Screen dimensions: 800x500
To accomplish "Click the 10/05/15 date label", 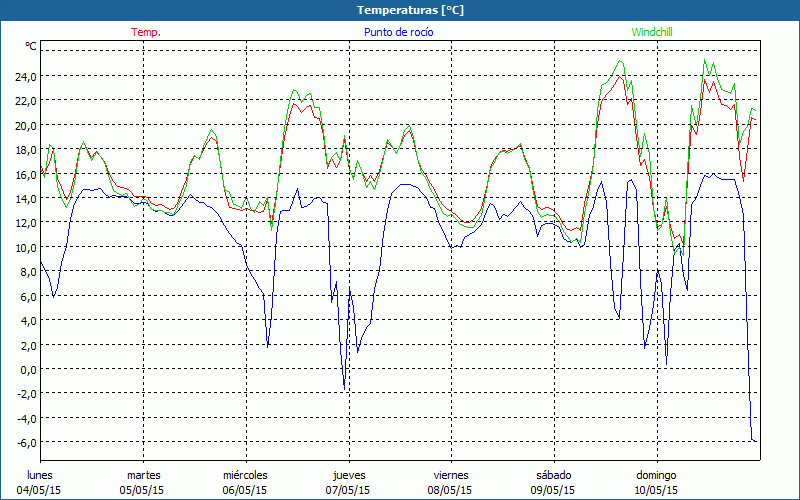I will 656,490.
